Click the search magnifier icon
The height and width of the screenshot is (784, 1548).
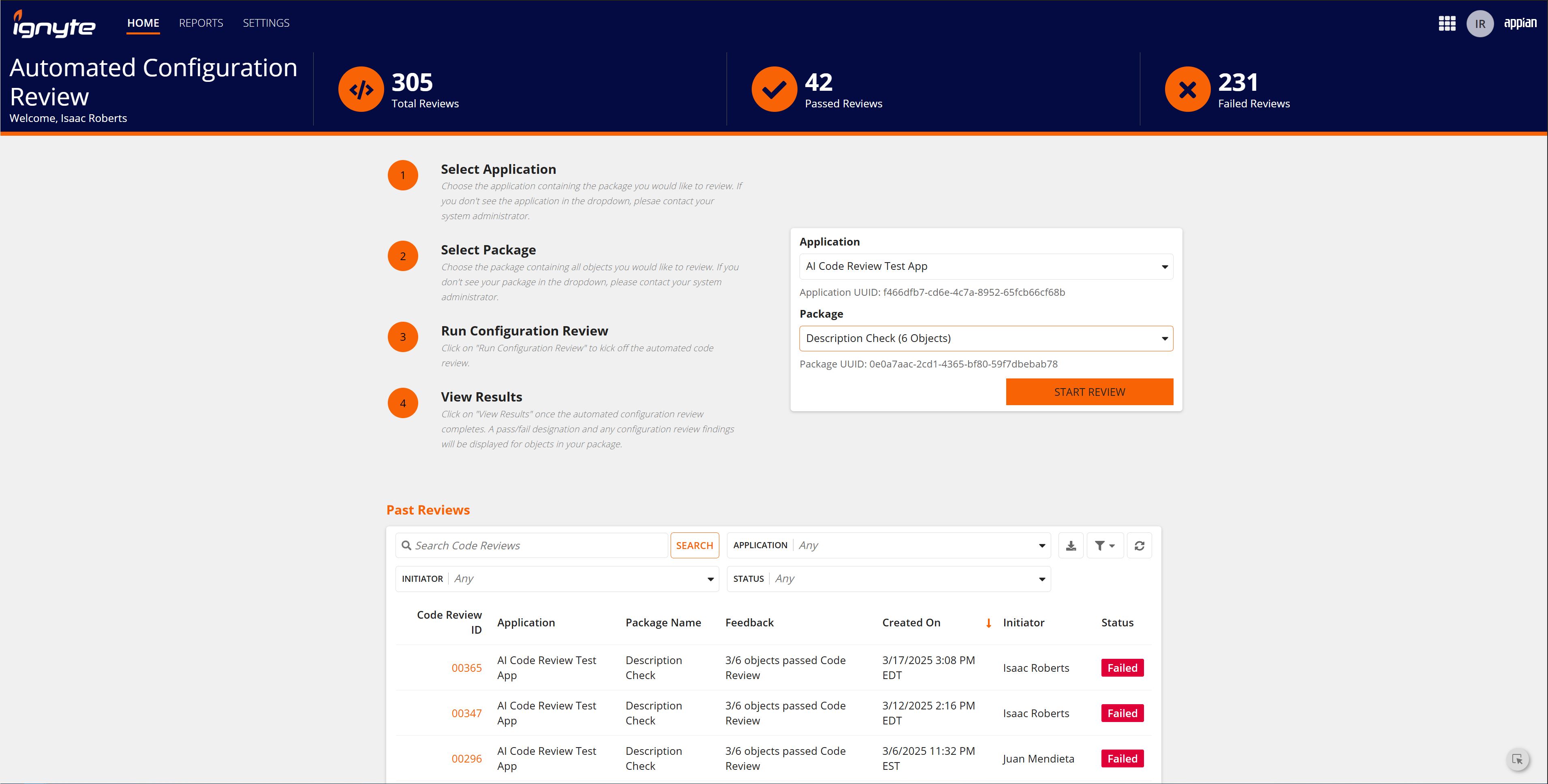tap(407, 545)
